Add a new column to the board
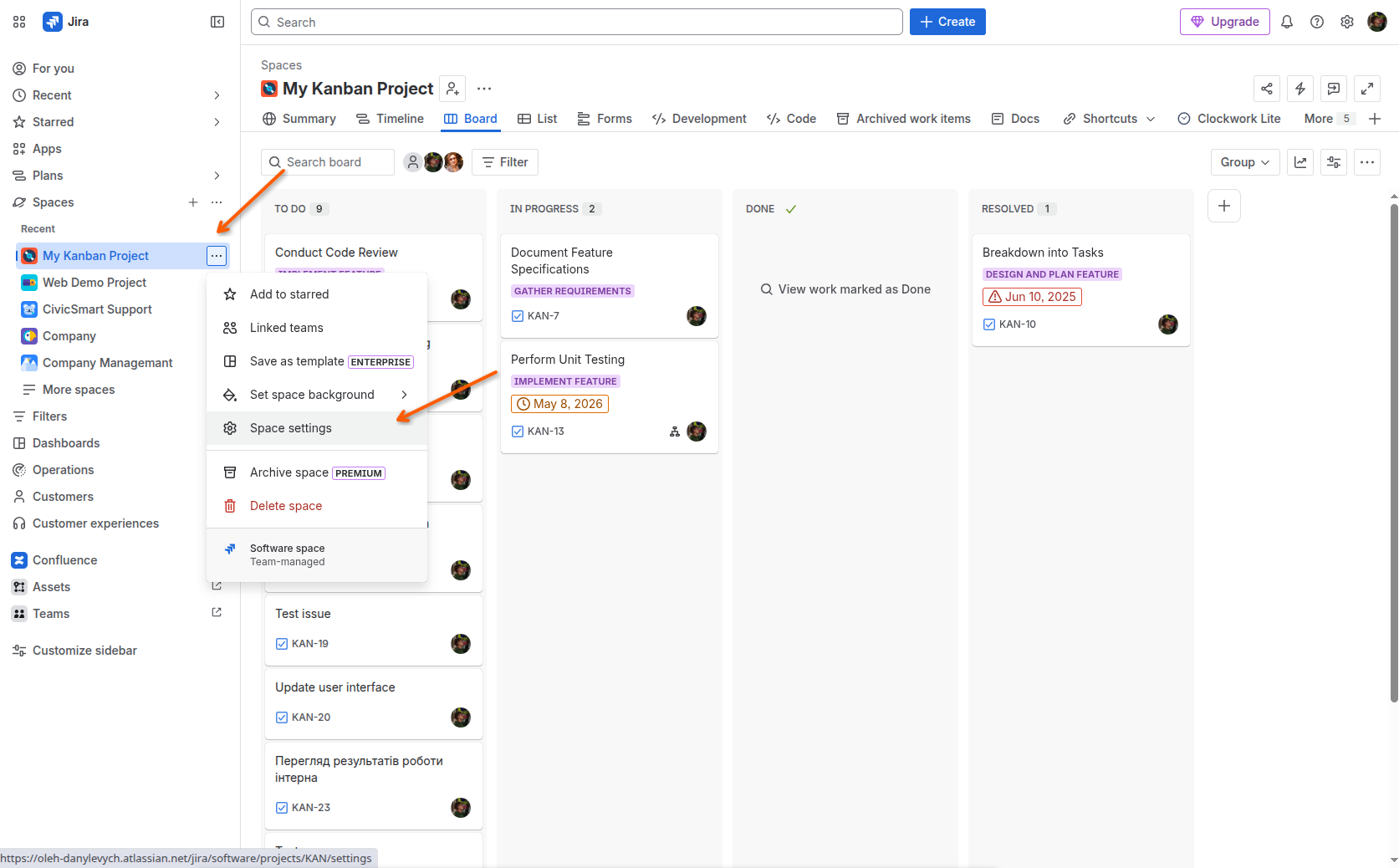This screenshot has width=1399, height=868. pyautogui.click(x=1224, y=206)
